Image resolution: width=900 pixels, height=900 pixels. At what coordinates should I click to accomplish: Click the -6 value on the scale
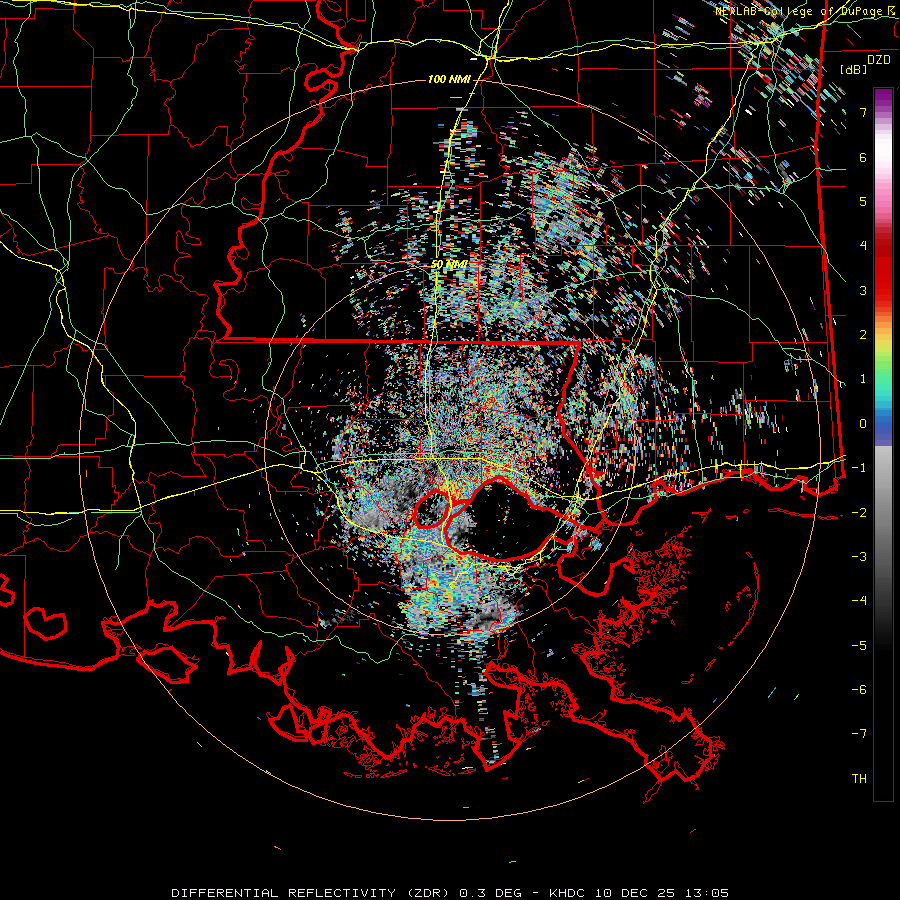(x=859, y=690)
